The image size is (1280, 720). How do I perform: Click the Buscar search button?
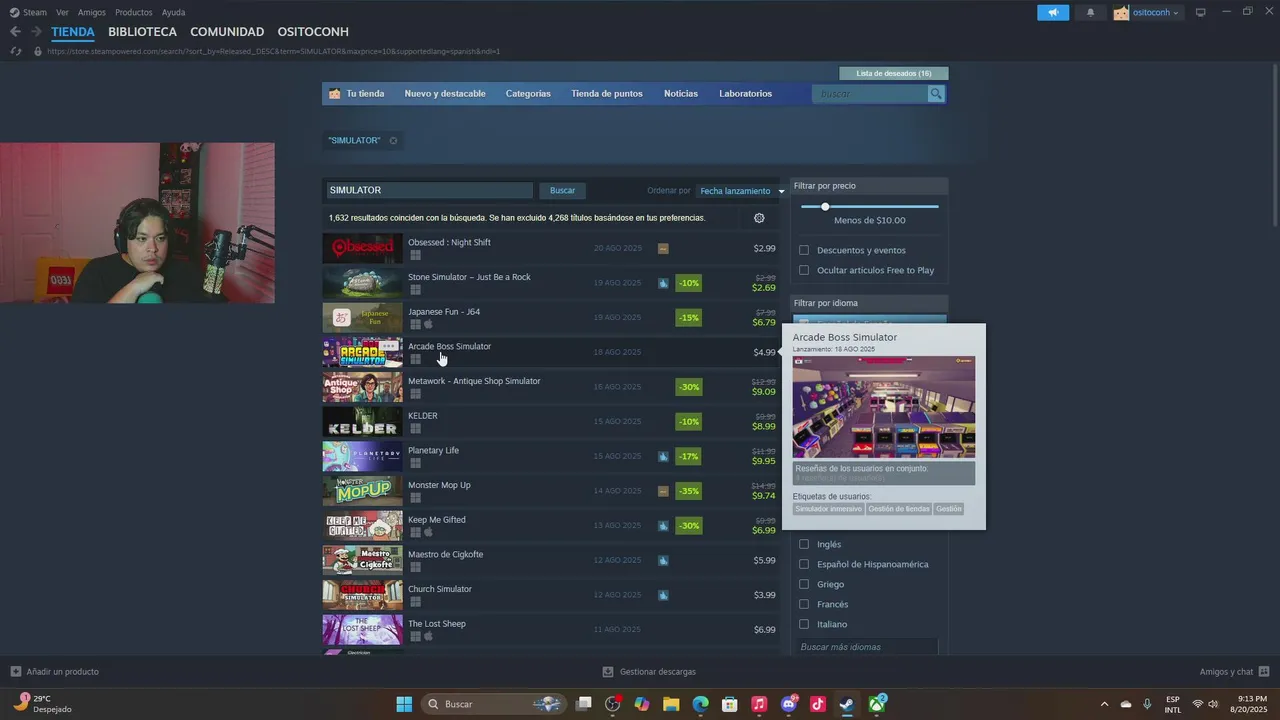pos(562,190)
